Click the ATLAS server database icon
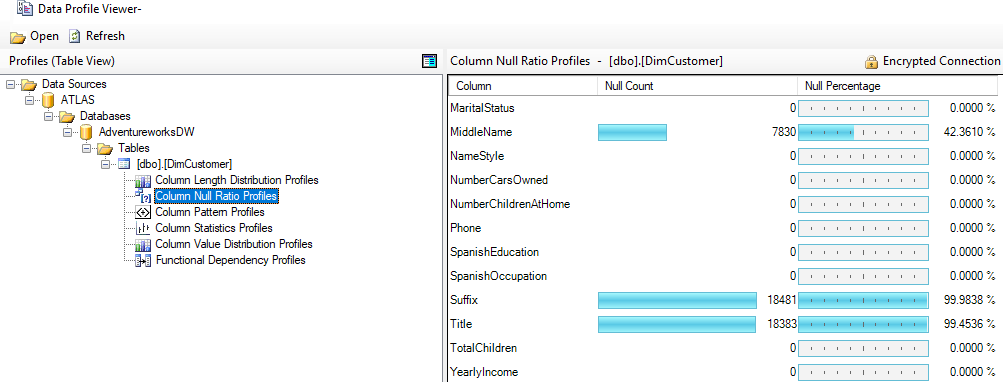Image resolution: width=1003 pixels, height=382 pixels. coord(48,100)
